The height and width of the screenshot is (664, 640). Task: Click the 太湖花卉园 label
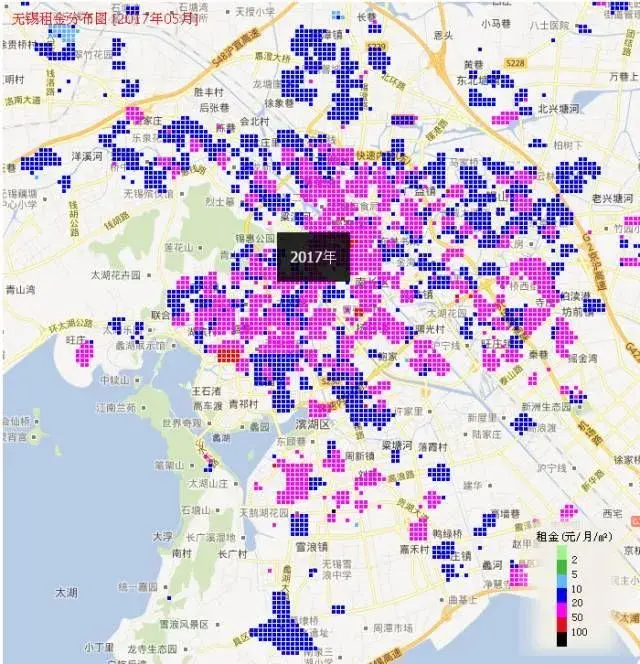tap(116, 275)
